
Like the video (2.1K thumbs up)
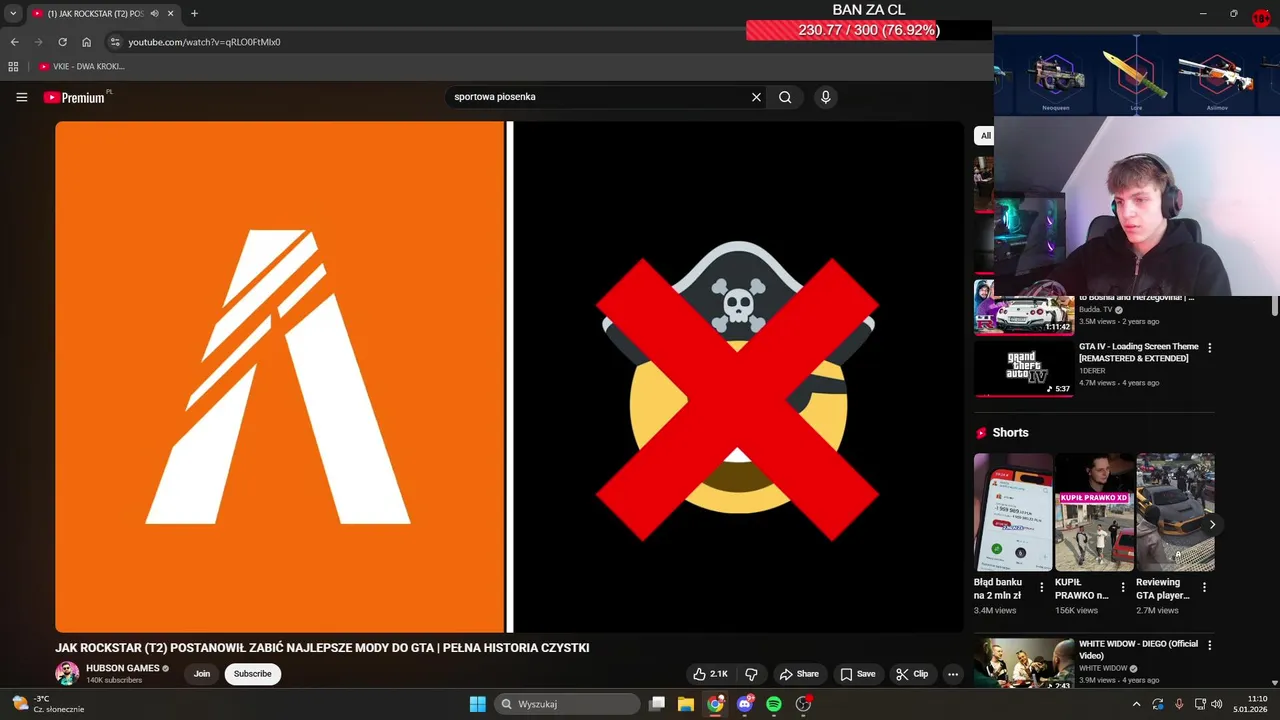click(711, 674)
